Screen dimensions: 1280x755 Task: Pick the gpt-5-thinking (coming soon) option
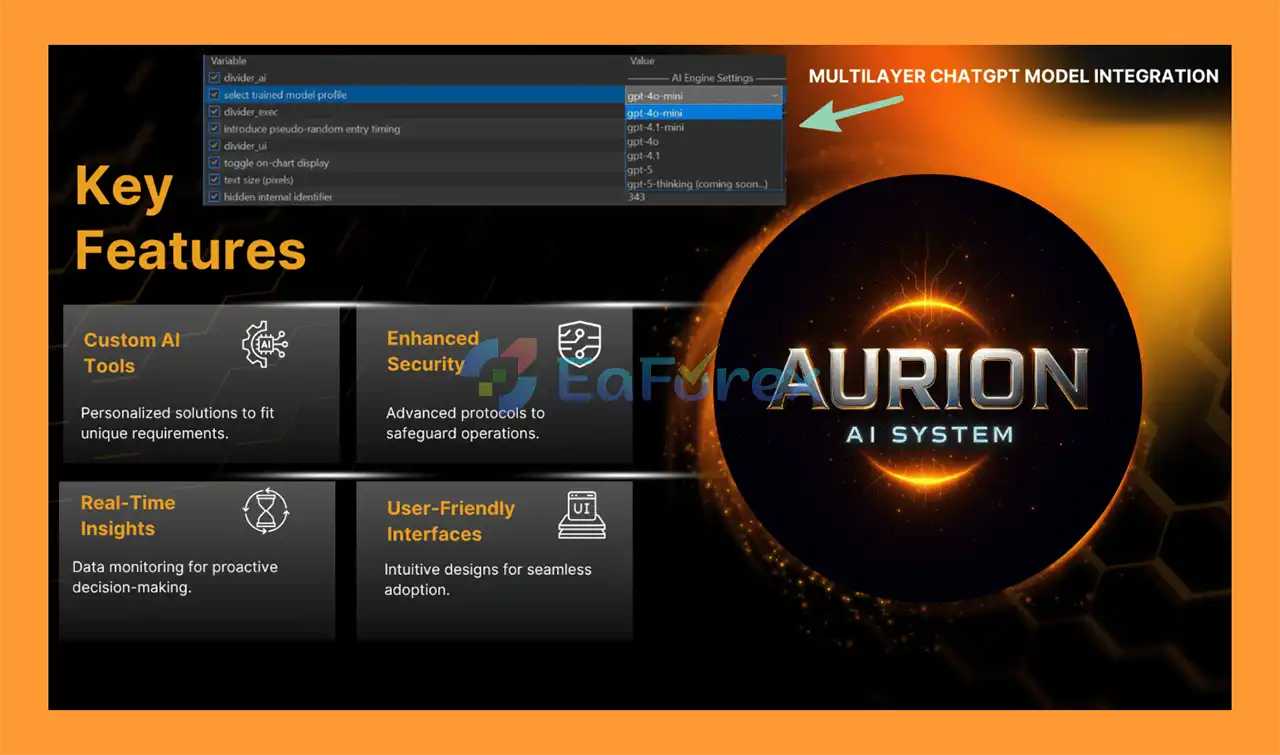697,184
